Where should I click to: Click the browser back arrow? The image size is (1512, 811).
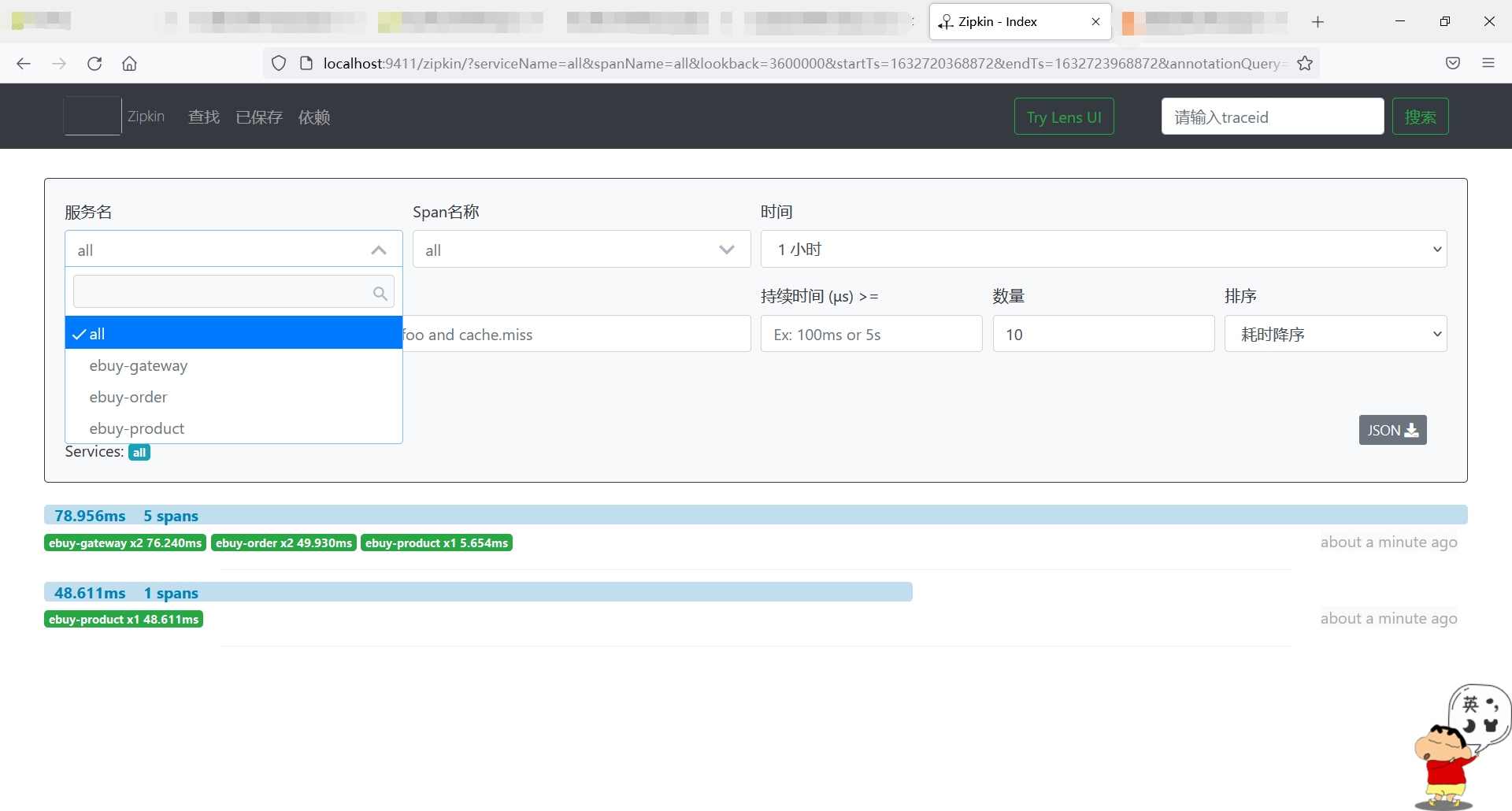click(24, 63)
